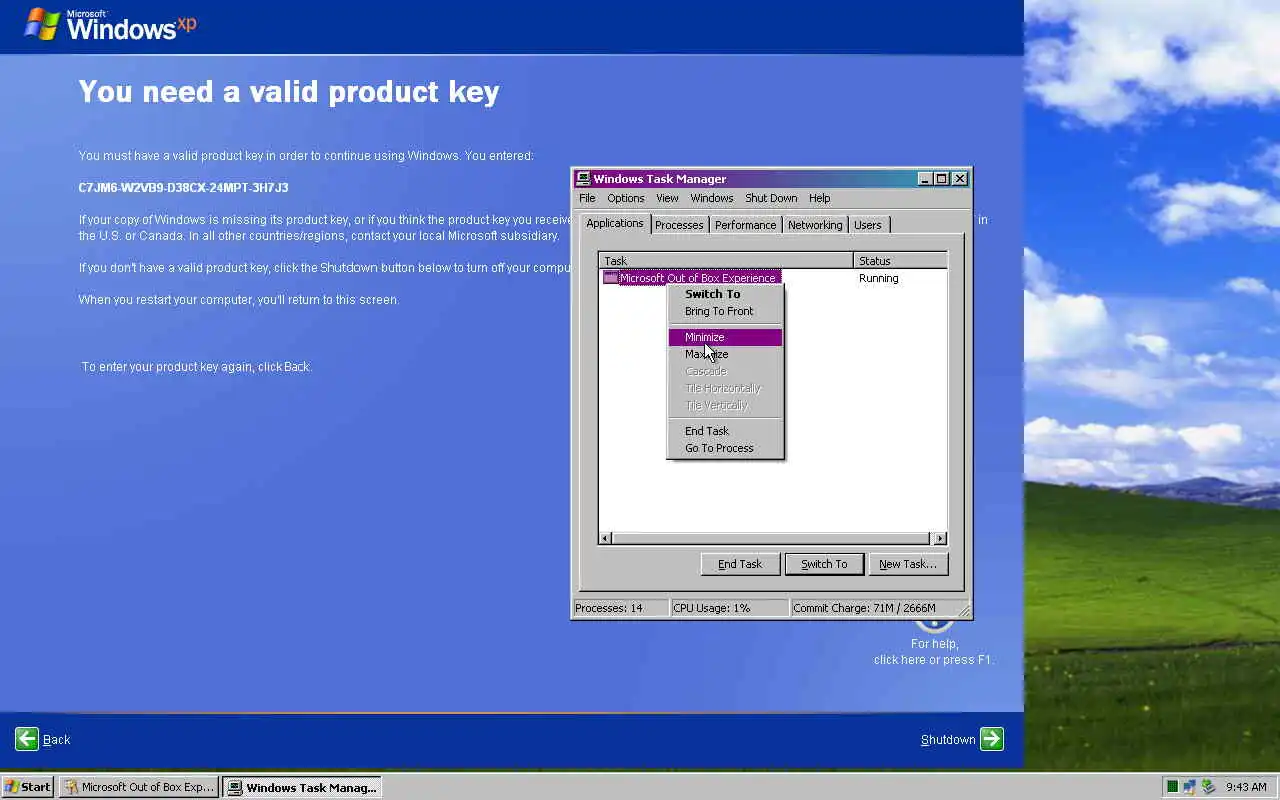1280x800 pixels.
Task: Click the green Back arrow icon
Action: (27, 739)
